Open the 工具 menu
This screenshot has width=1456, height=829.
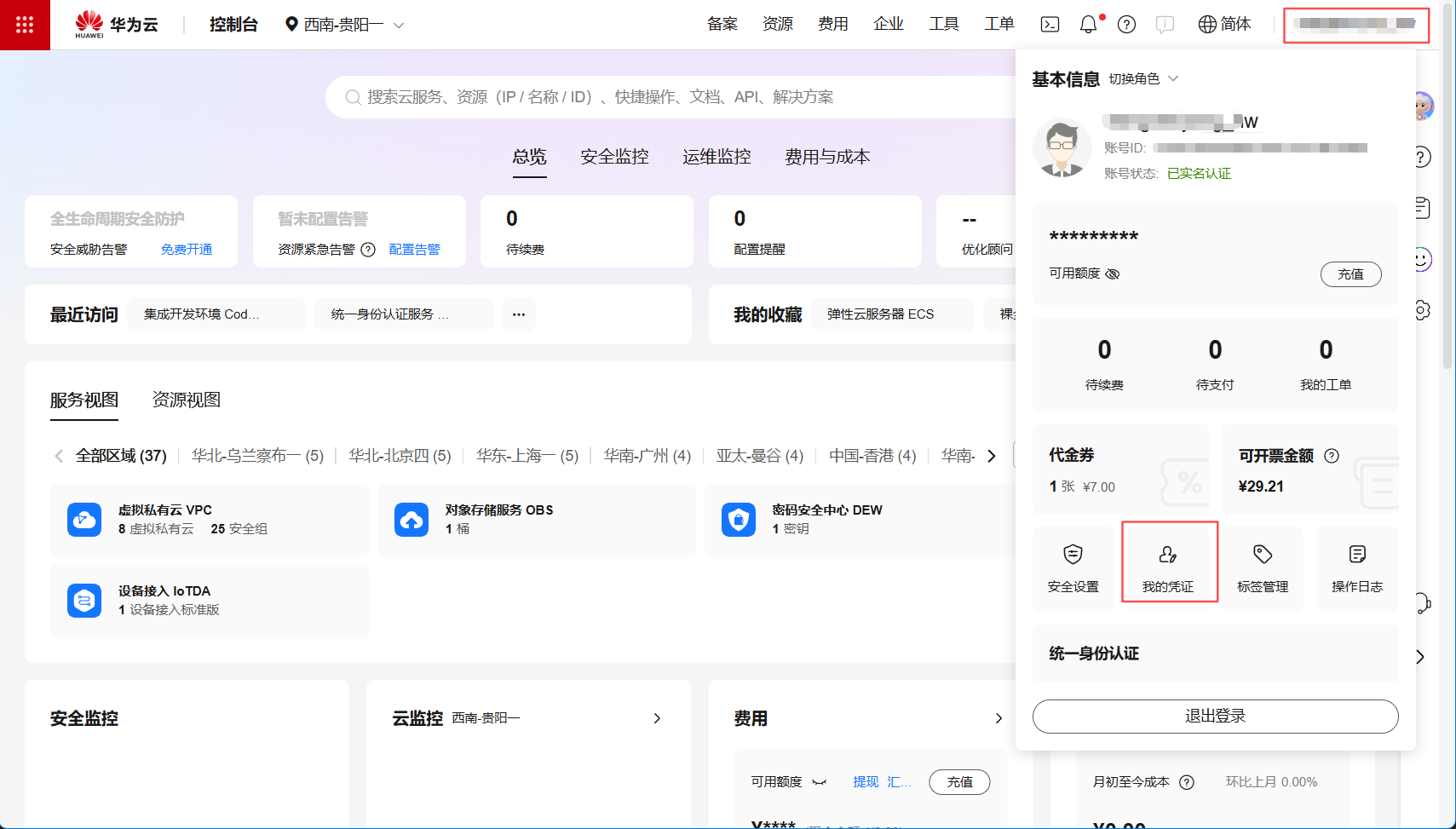(944, 25)
